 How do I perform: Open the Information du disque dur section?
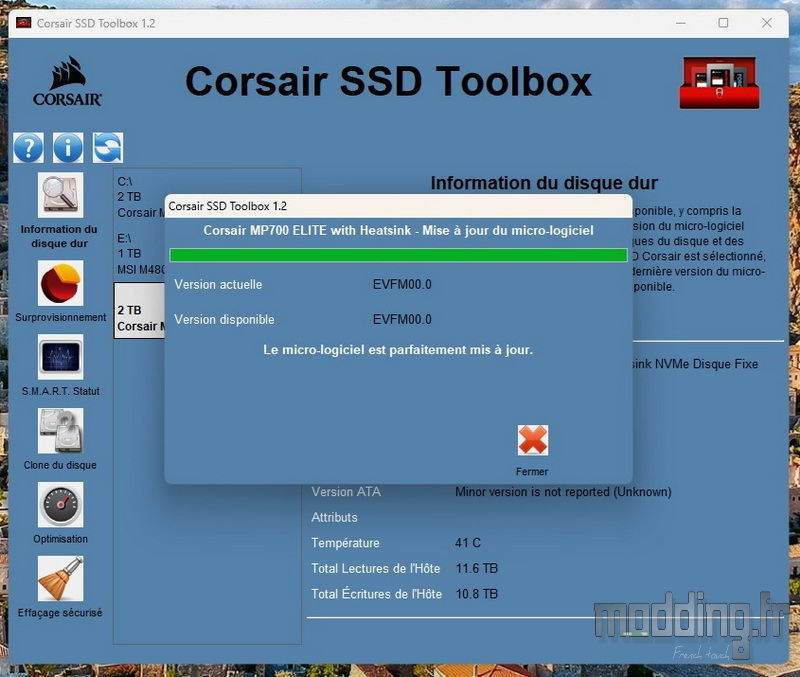pyautogui.click(x=60, y=195)
